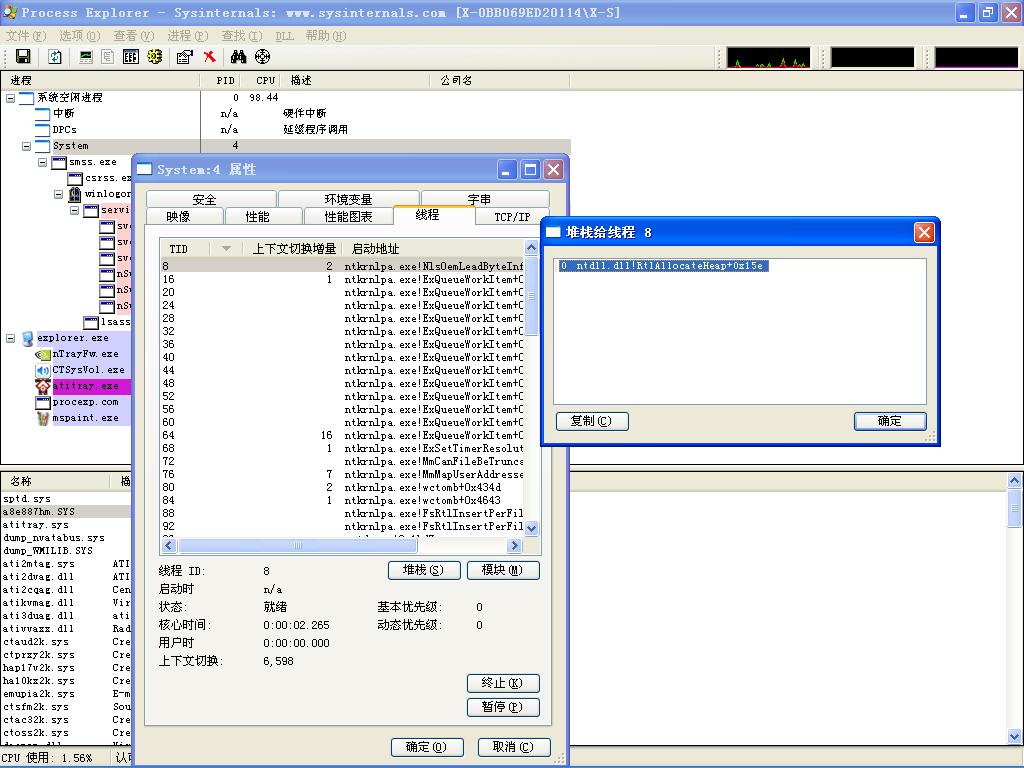
Task: Click the crosshair Find Window target icon
Action: point(262,57)
